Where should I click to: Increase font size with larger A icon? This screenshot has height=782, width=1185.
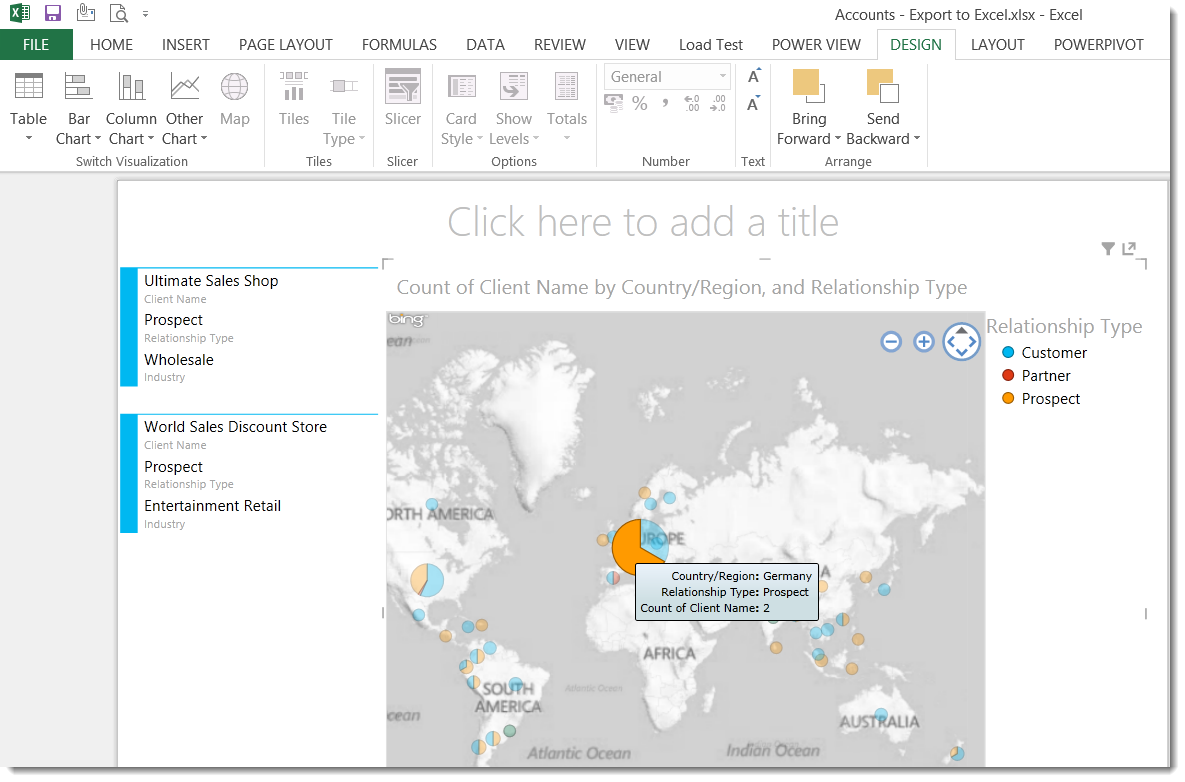[754, 77]
